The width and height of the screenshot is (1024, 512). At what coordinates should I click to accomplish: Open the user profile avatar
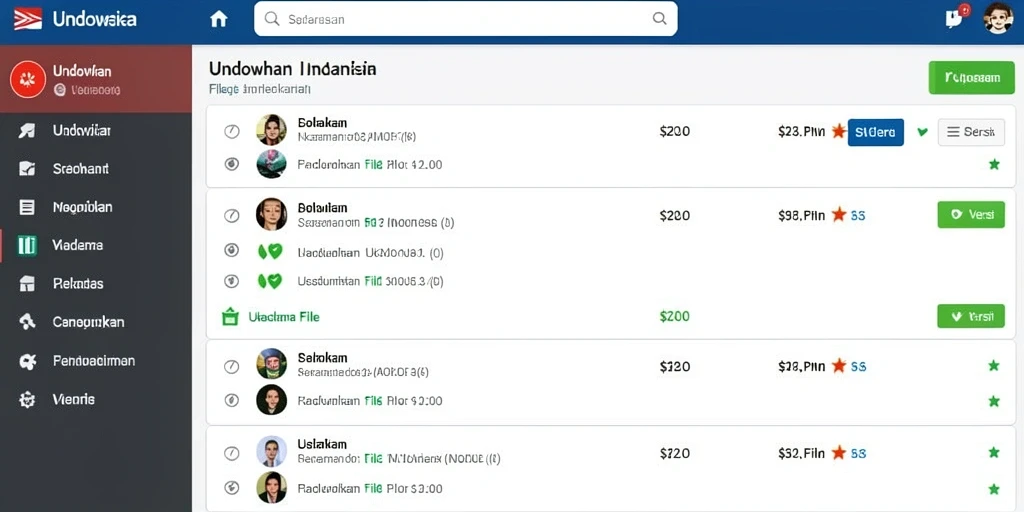click(x=997, y=18)
